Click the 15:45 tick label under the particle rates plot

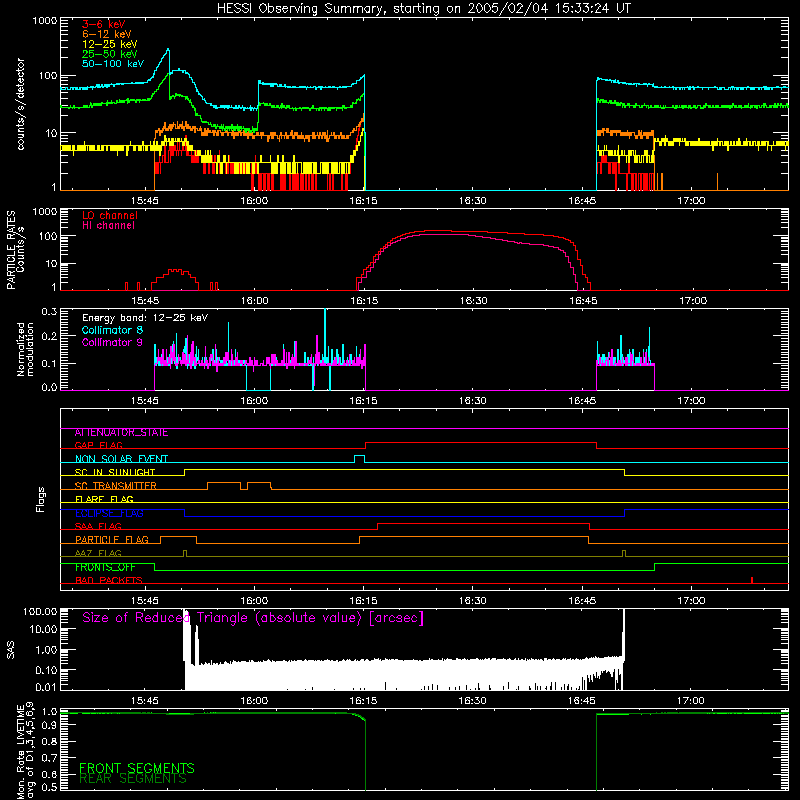tap(145, 301)
